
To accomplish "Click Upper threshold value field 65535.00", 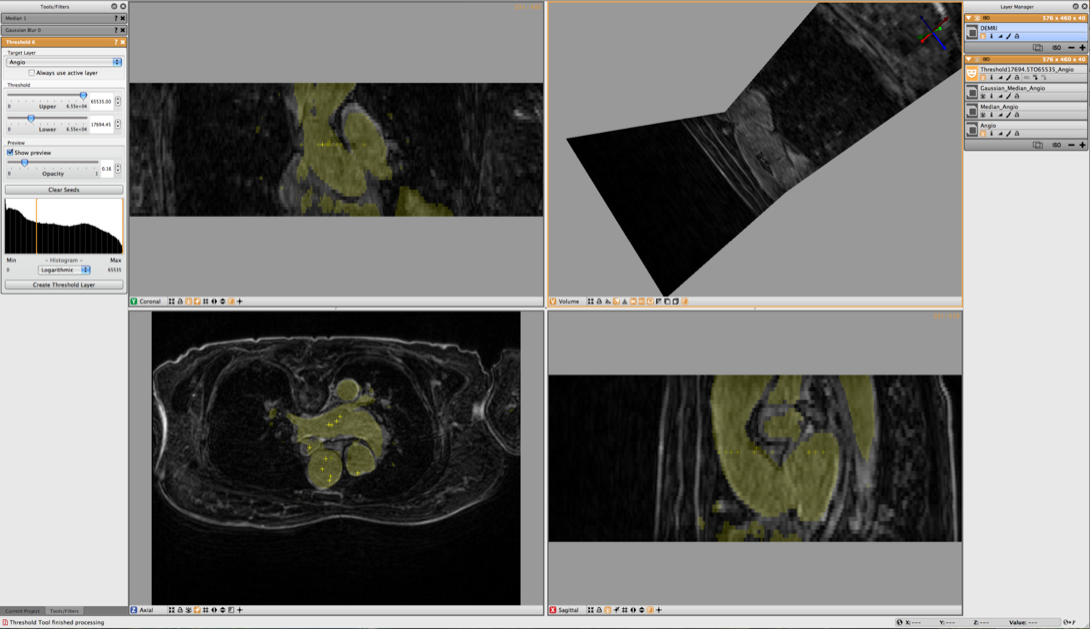I will click(x=101, y=101).
